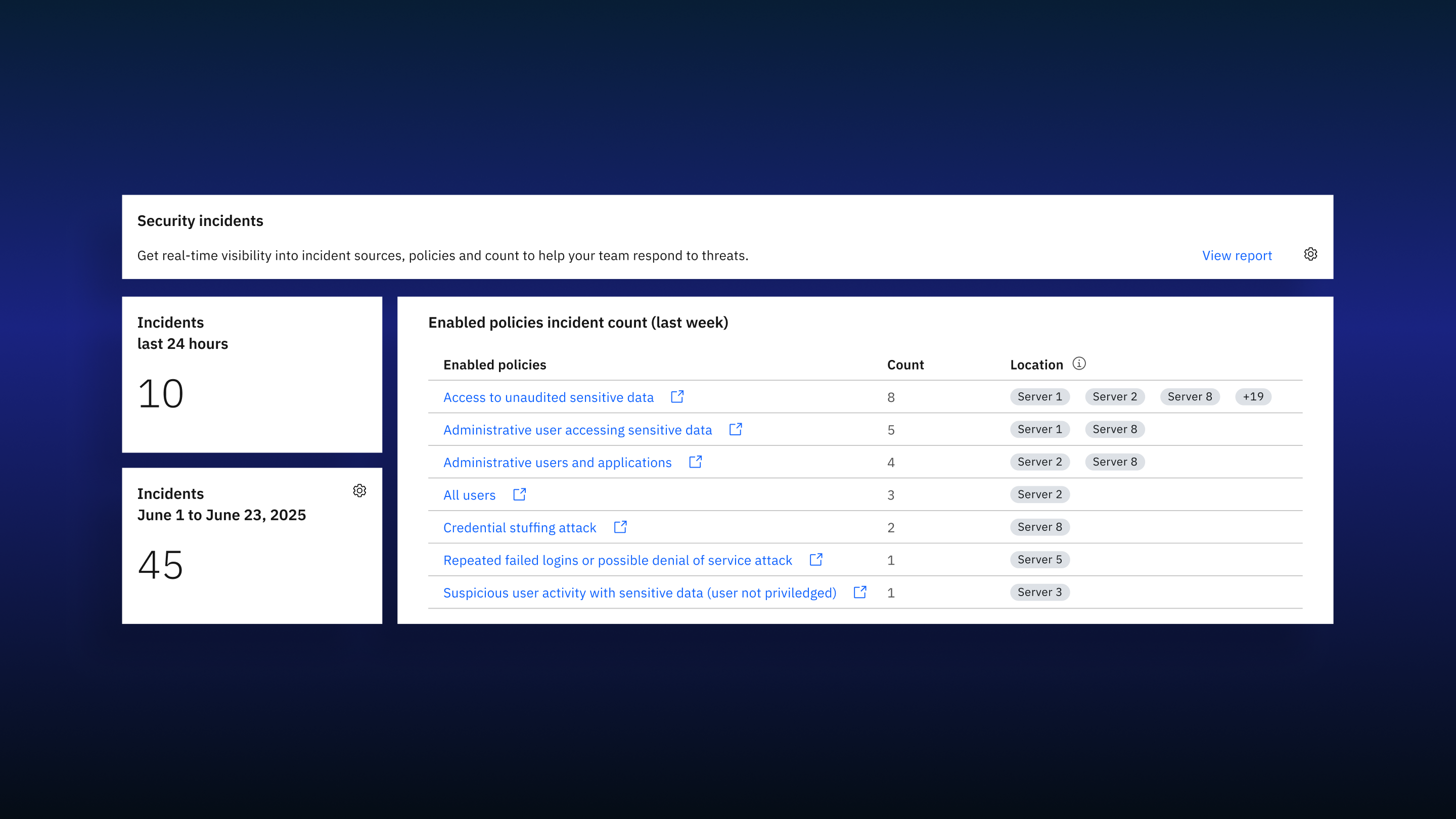Open Suspicious user activity with sensitive data link
The height and width of the screenshot is (819, 1456).
639,593
